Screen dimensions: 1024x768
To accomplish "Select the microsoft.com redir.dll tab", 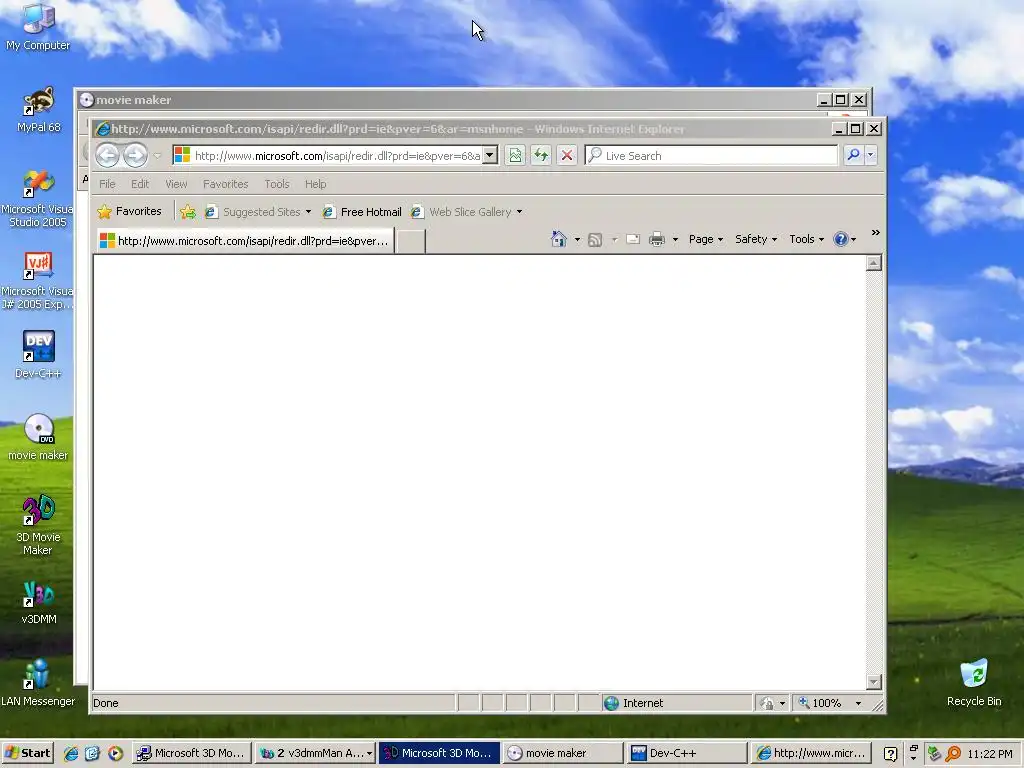I will pyautogui.click(x=245, y=241).
